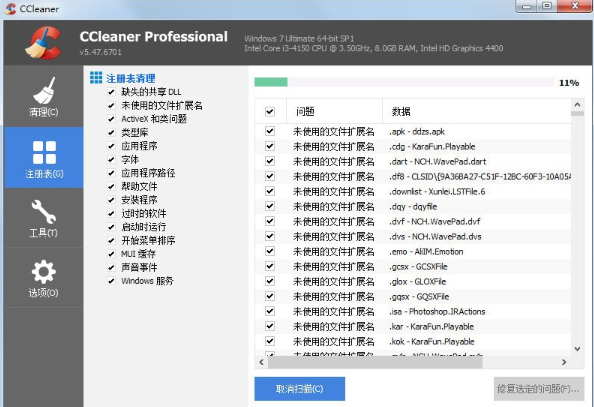Click the horizontal scrollbar thumb

[x=375, y=362]
